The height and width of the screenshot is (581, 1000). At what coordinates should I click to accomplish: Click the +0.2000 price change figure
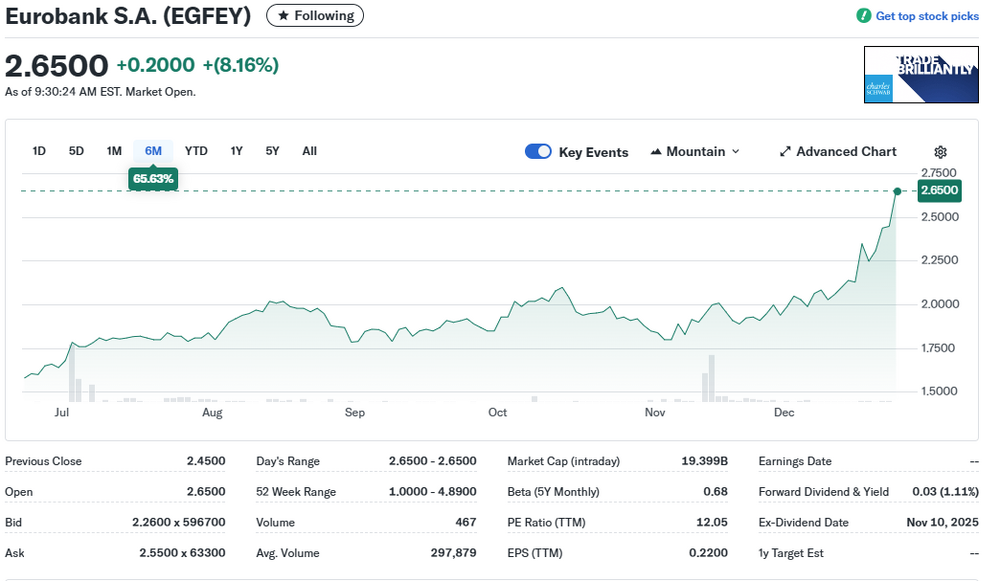pos(156,65)
